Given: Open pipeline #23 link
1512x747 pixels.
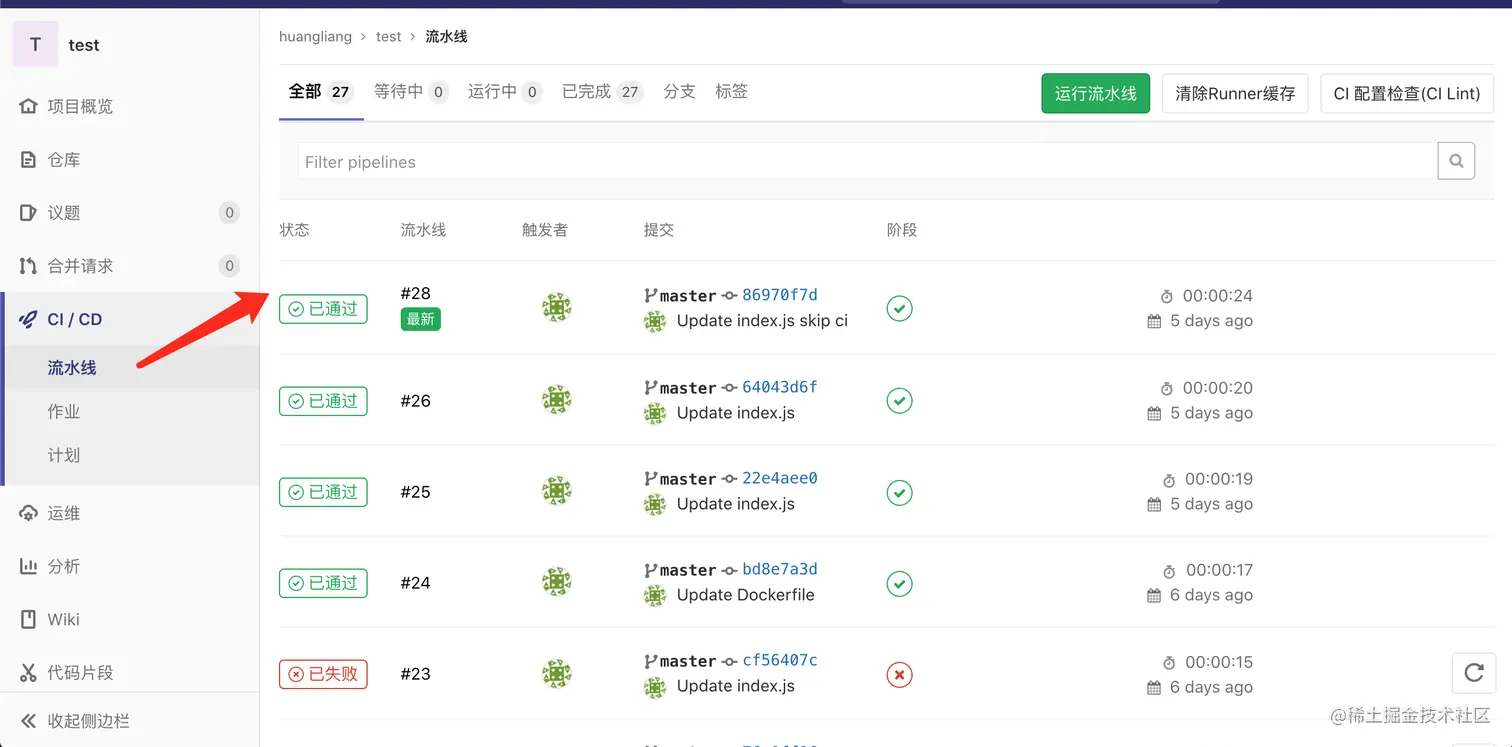Looking at the screenshot, I should point(415,674).
